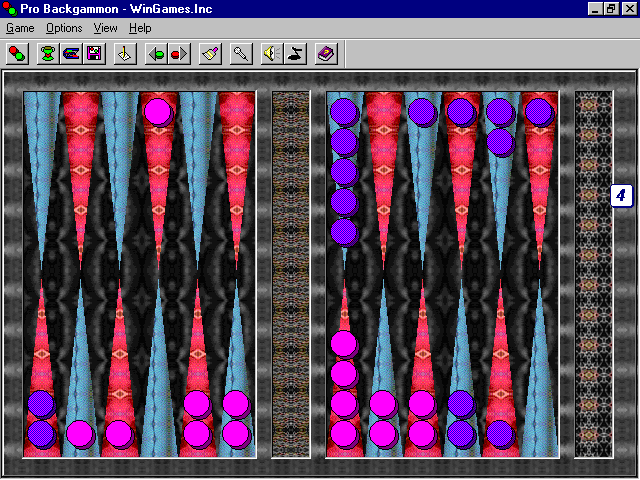This screenshot has width=640, height=480.
Task: Click the microphone toolbar icon
Action: [x=241, y=54]
